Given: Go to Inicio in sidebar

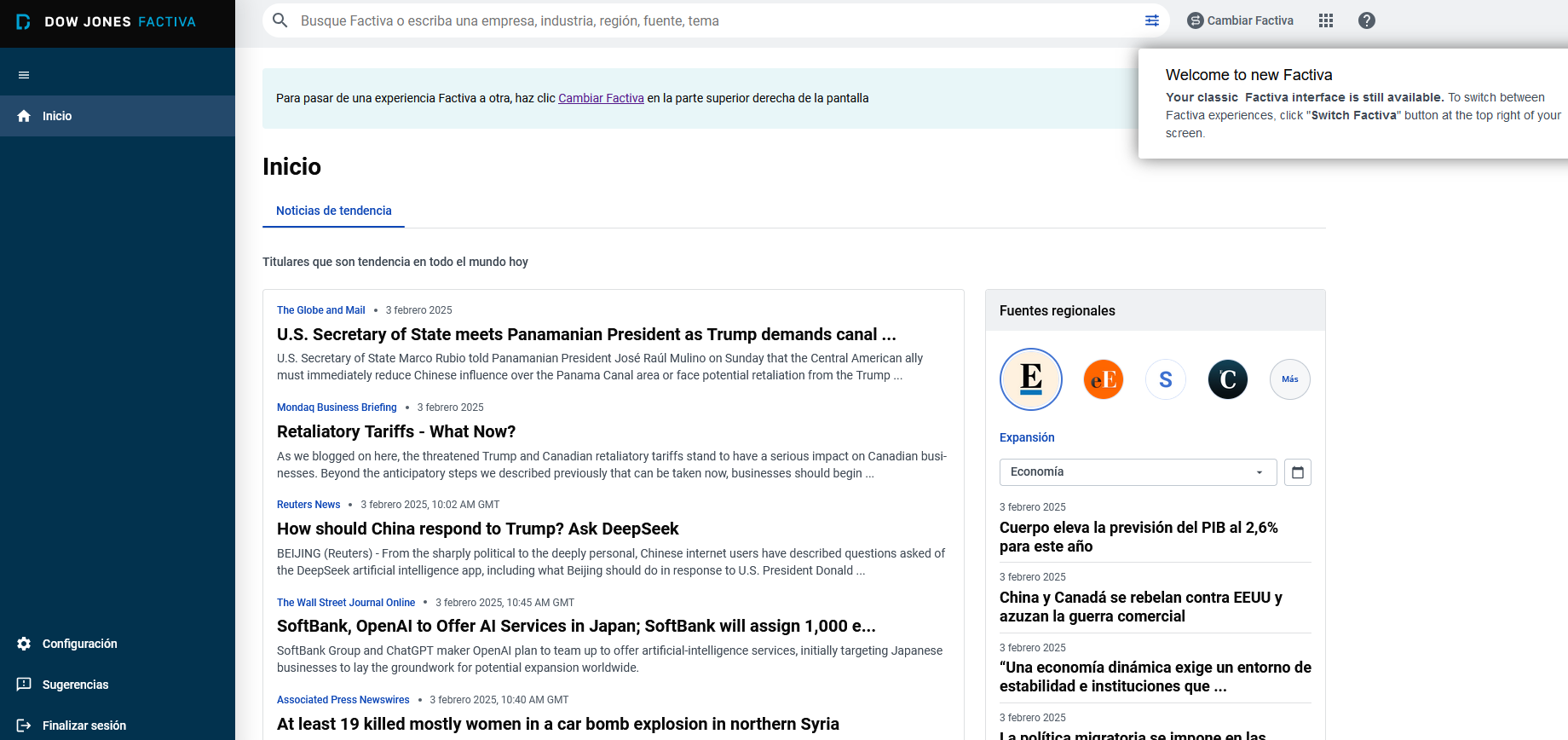Looking at the screenshot, I should (118, 116).
